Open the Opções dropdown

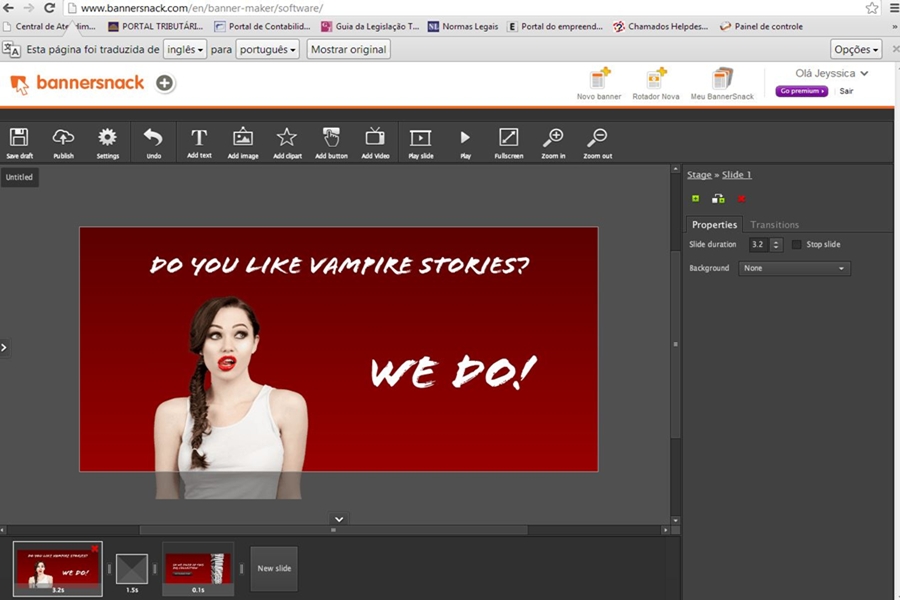tap(856, 49)
